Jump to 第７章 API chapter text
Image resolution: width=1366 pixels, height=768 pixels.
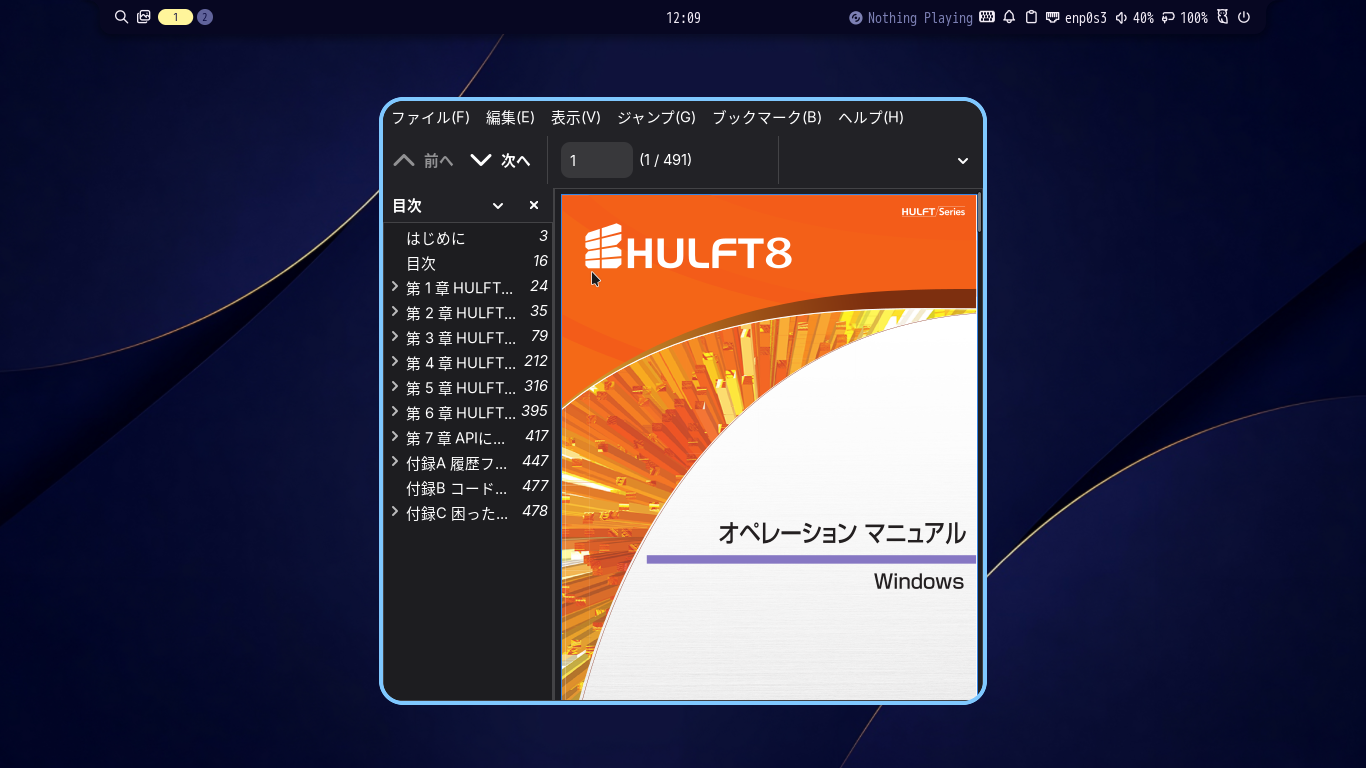455,438
